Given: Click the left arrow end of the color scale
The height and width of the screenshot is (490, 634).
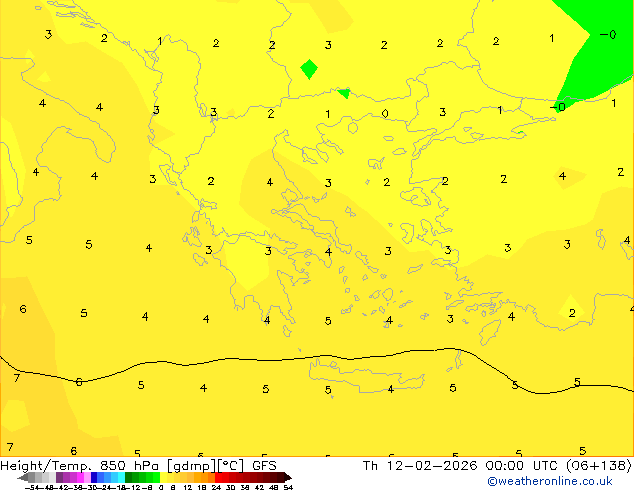Looking at the screenshot, I should 23,478.
